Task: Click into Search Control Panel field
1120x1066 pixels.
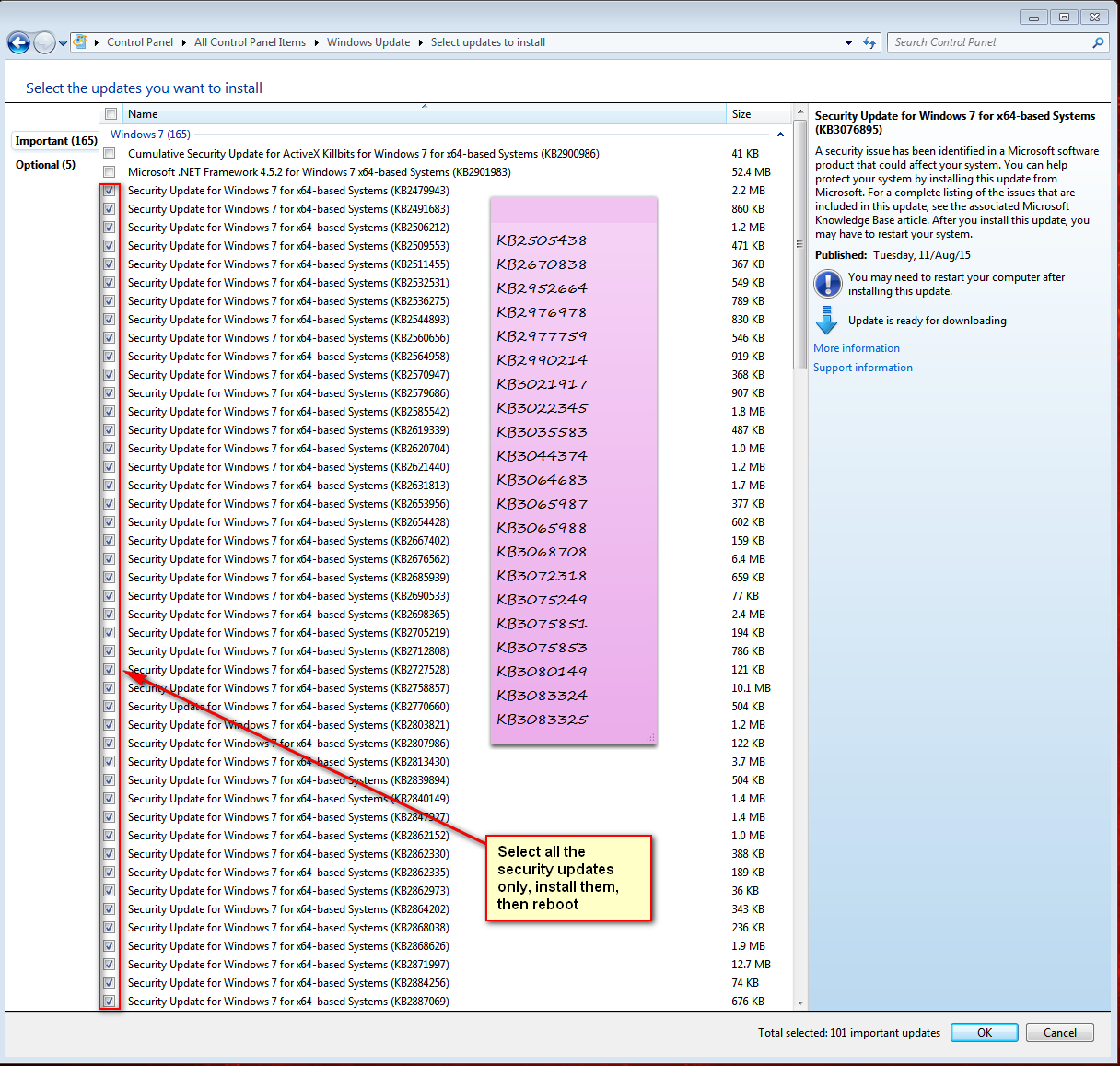Action: [990, 42]
